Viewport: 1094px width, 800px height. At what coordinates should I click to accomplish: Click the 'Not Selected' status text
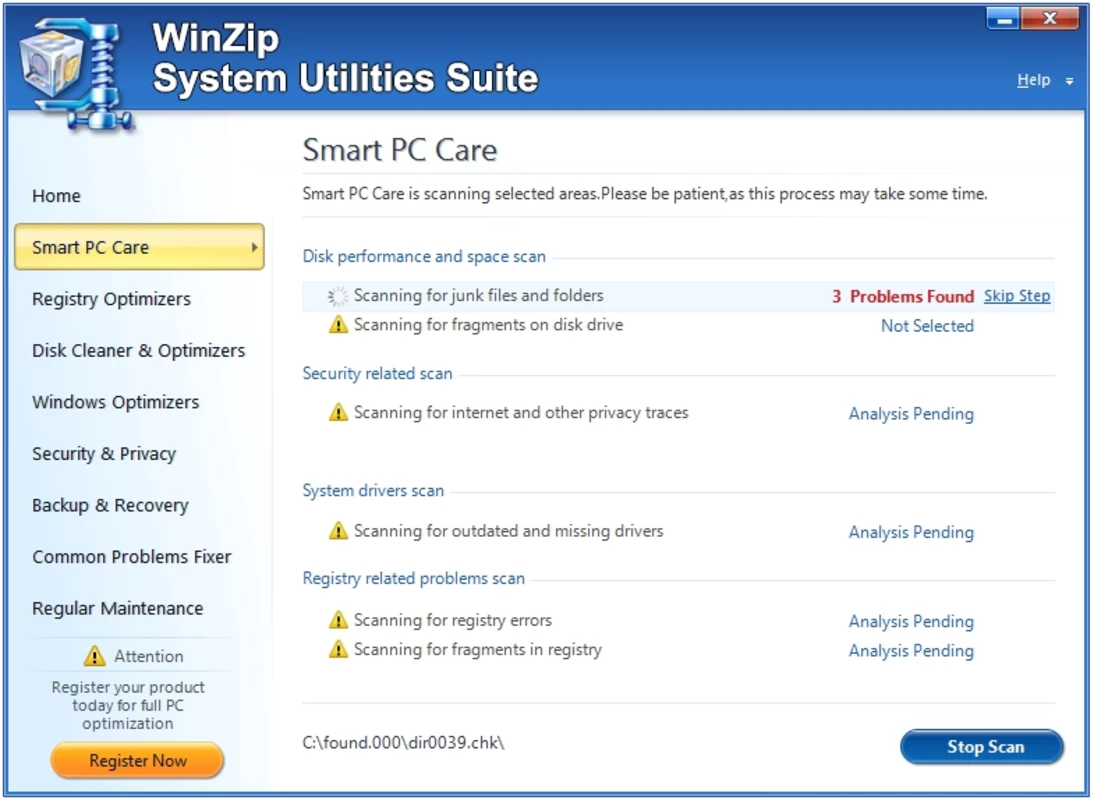(927, 326)
